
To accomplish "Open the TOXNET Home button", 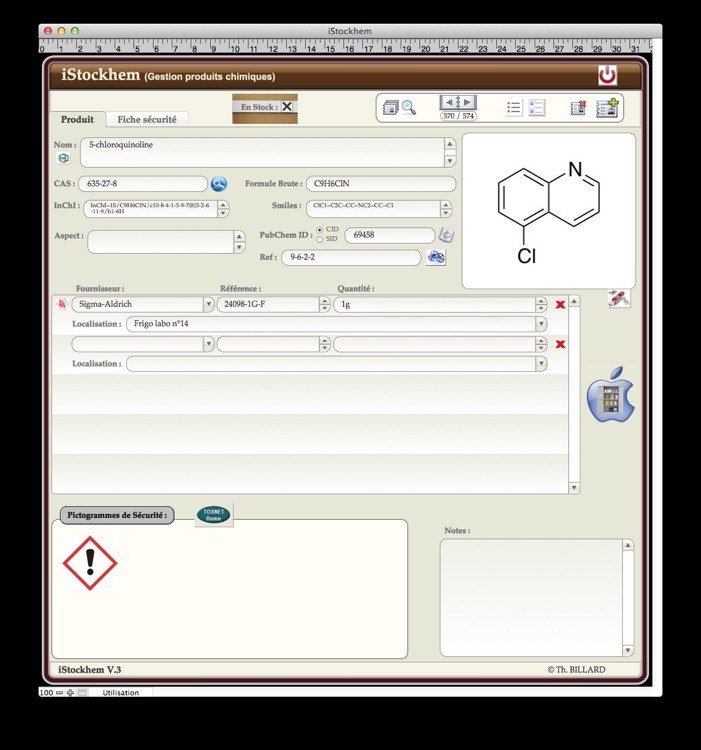I will (213, 515).
